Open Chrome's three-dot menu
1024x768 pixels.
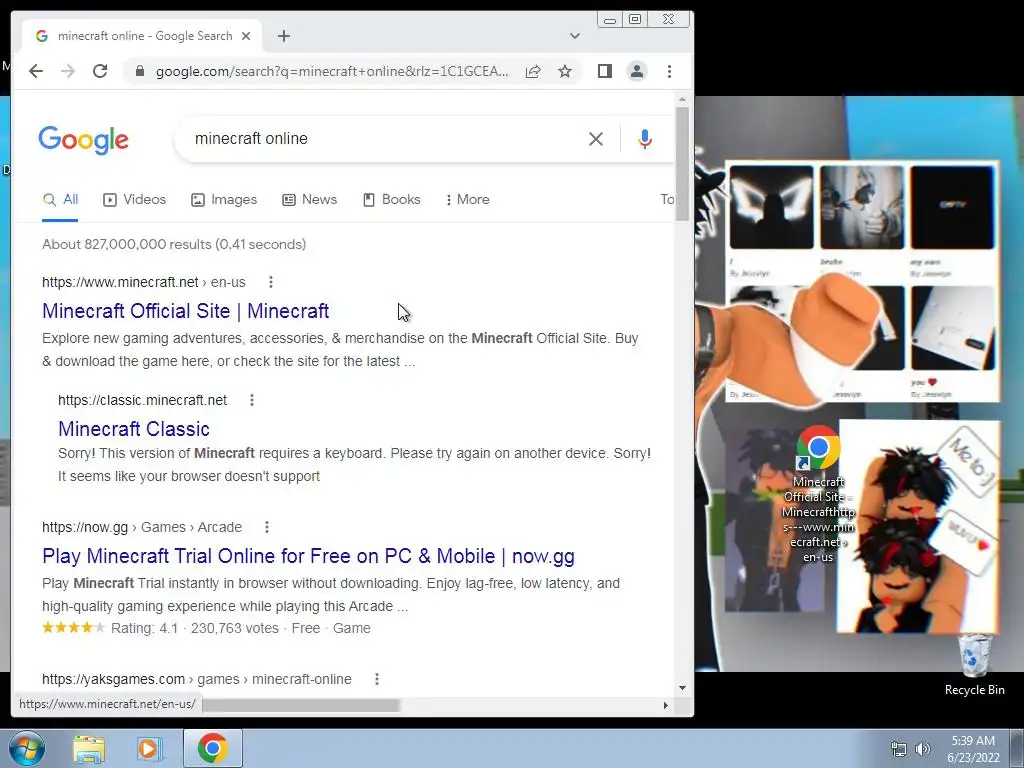669,71
